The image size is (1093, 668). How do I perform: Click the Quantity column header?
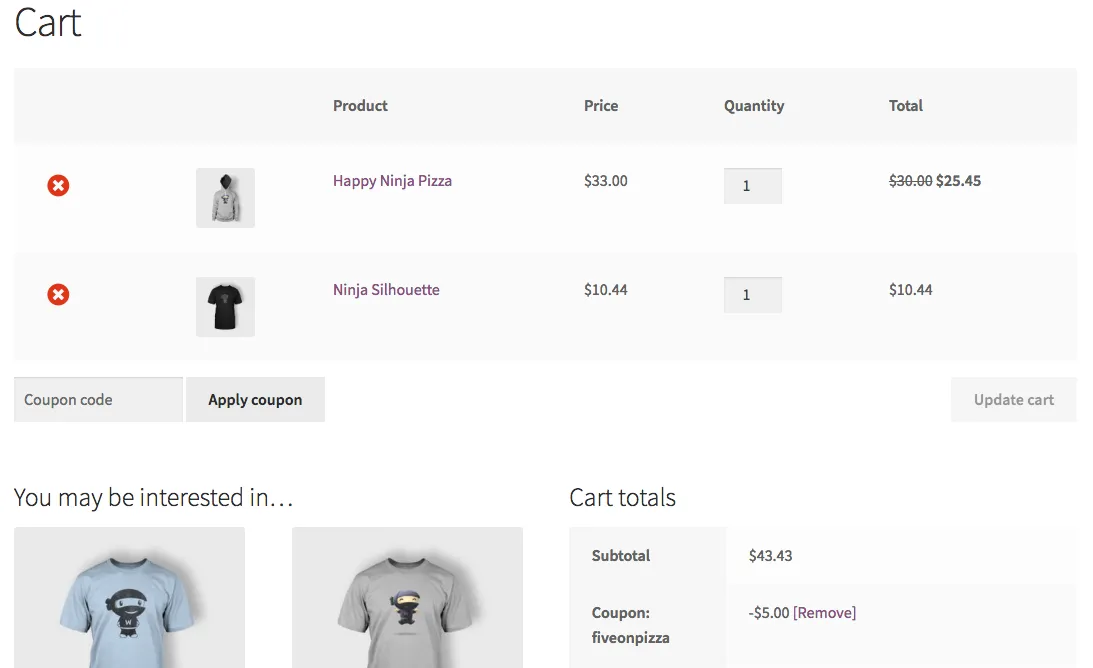pyautogui.click(x=754, y=106)
